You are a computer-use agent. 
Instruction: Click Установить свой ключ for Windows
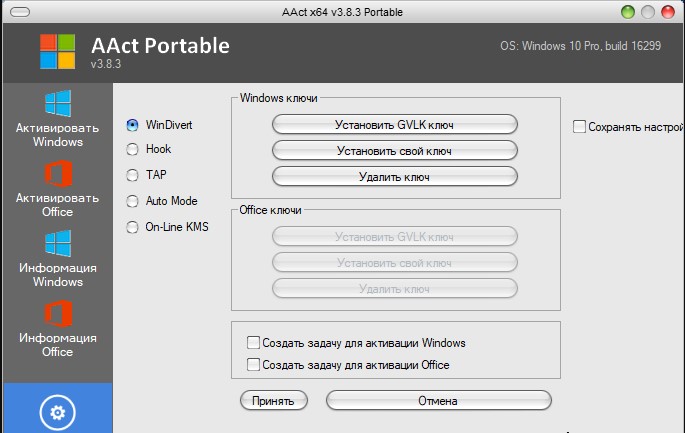[x=394, y=150]
